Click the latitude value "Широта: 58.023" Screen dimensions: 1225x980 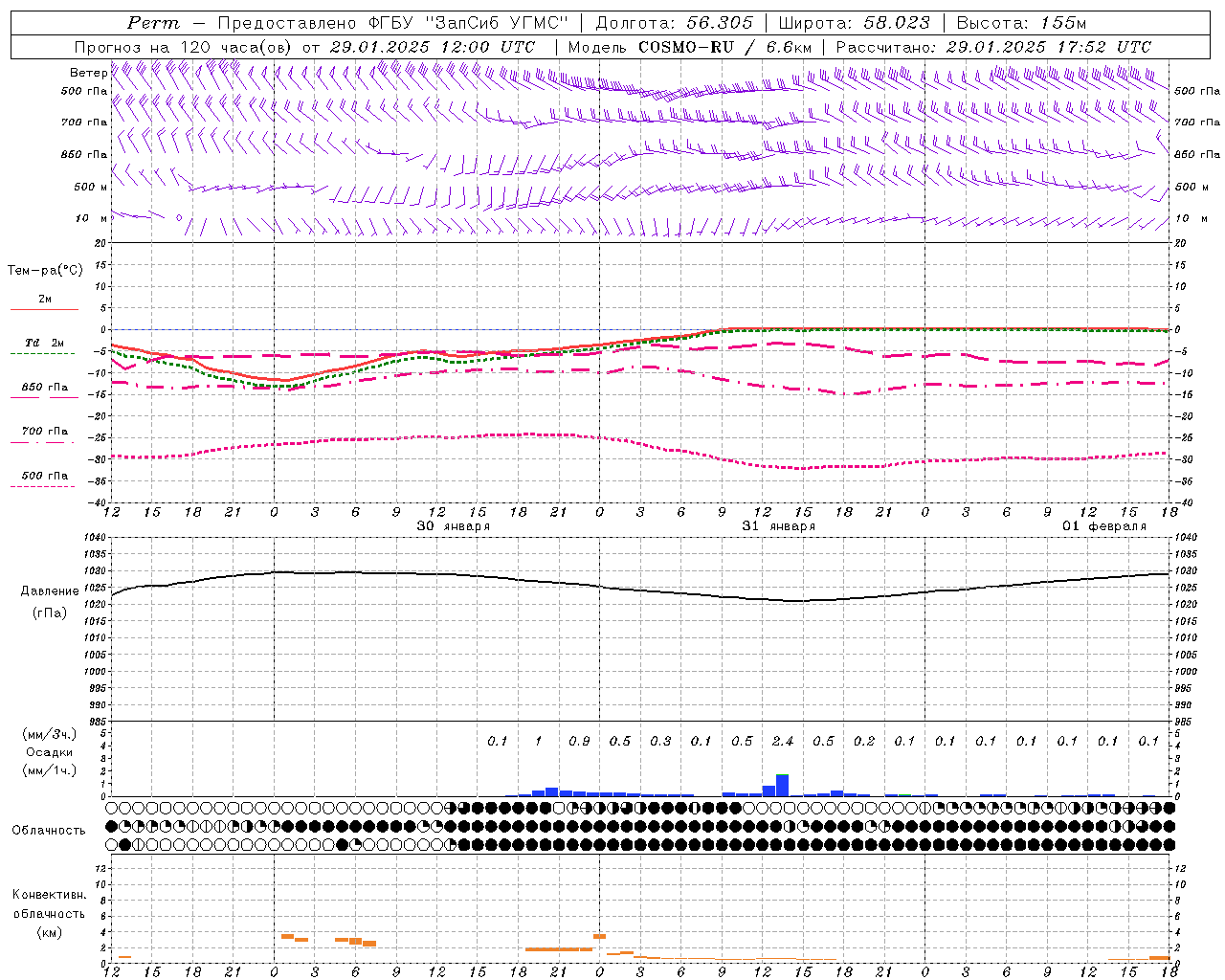[854, 23]
